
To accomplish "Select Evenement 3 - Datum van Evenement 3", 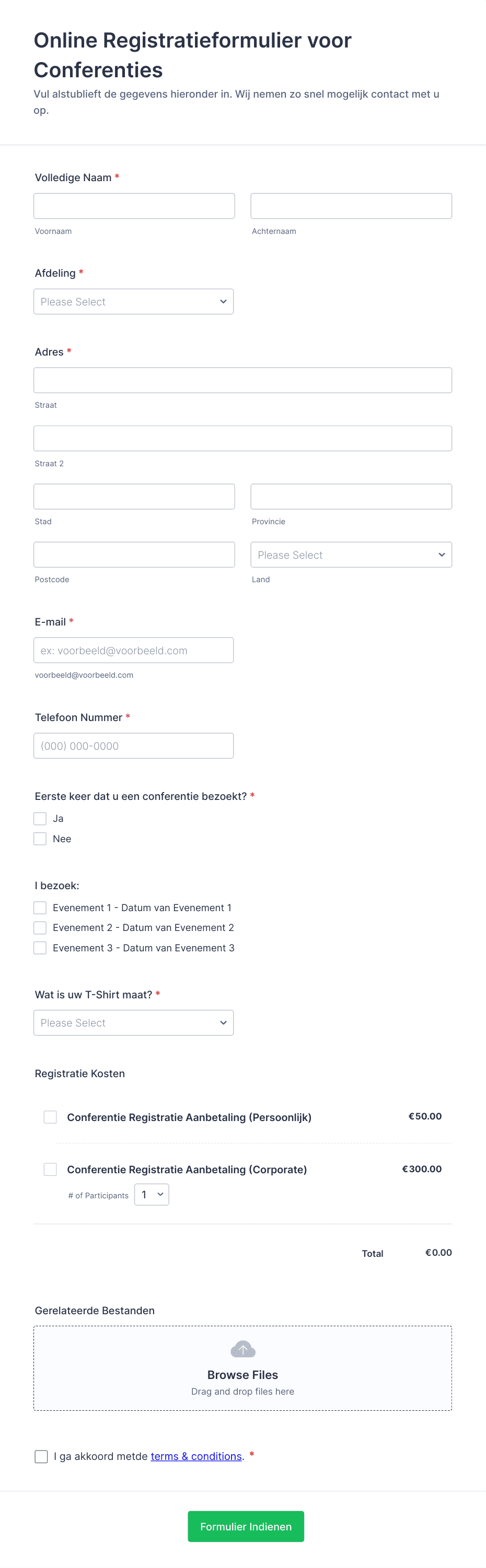I will pos(40,947).
